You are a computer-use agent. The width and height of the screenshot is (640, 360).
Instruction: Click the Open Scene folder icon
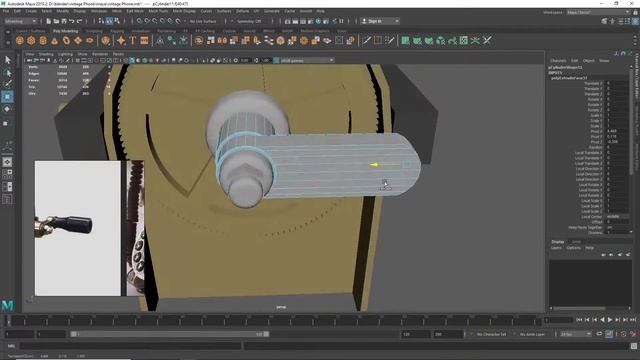[x=56, y=21]
